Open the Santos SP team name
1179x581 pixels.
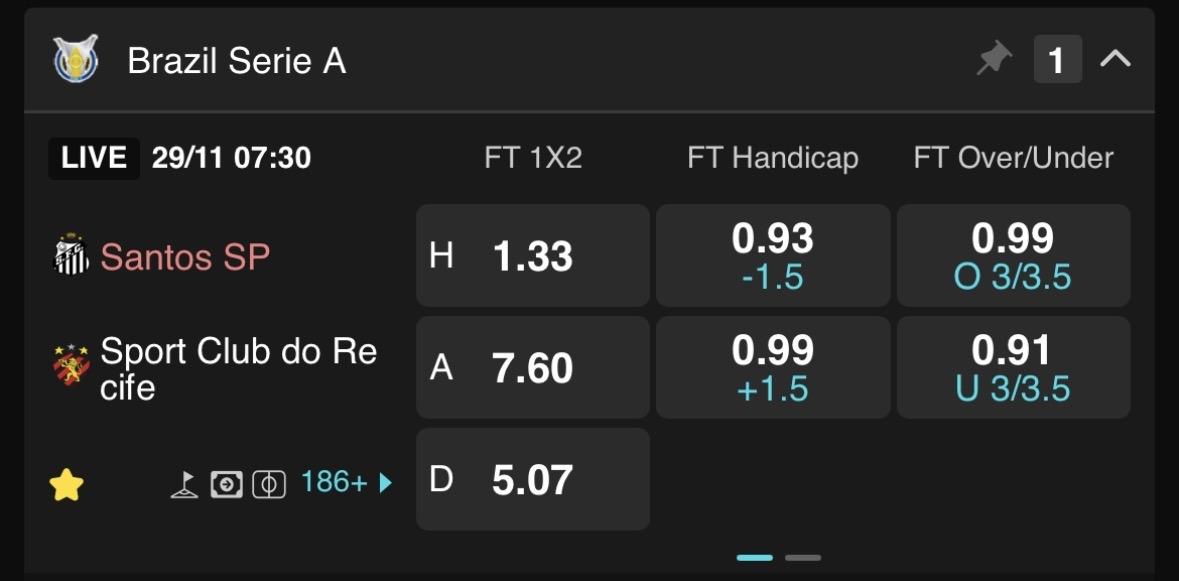(185, 257)
